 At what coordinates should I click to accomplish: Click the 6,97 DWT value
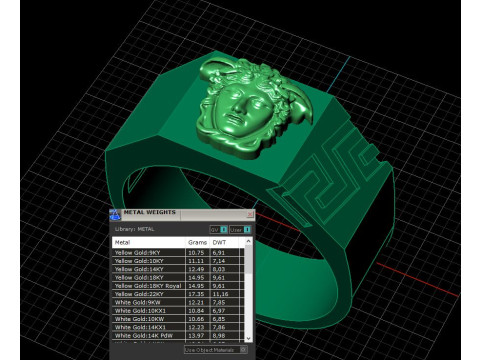coord(219,311)
